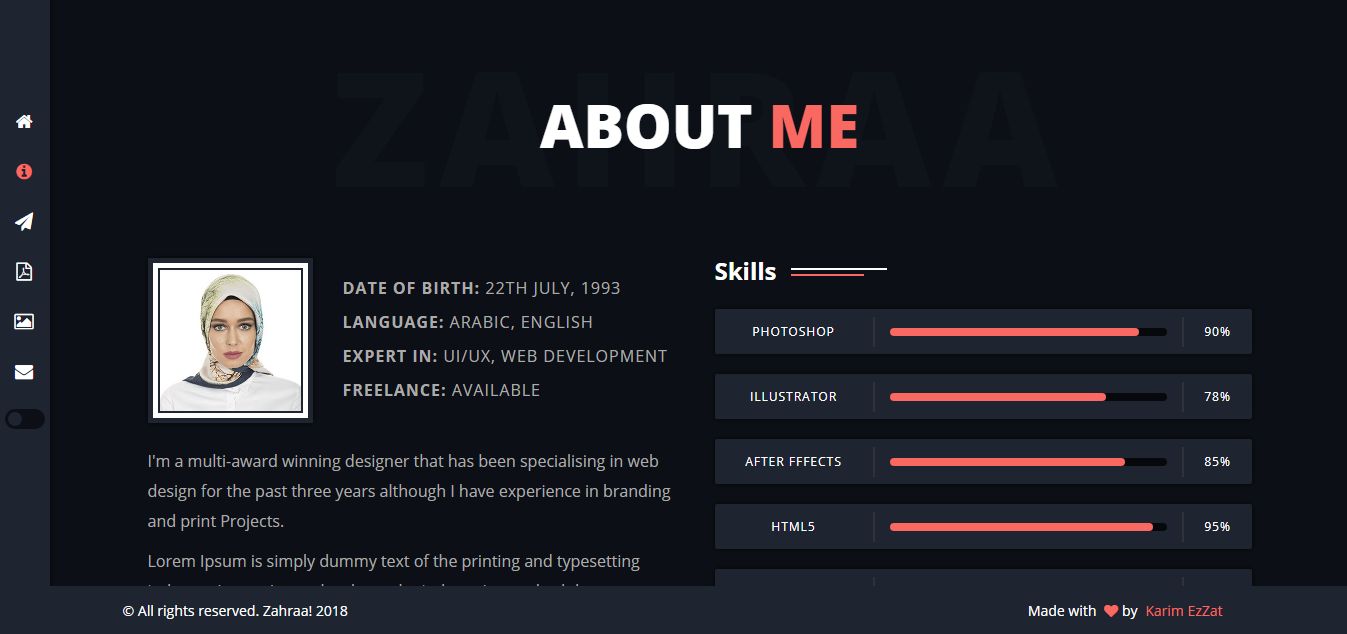Go to the Home section icon
Screen dimensions: 1347x634
24,121
